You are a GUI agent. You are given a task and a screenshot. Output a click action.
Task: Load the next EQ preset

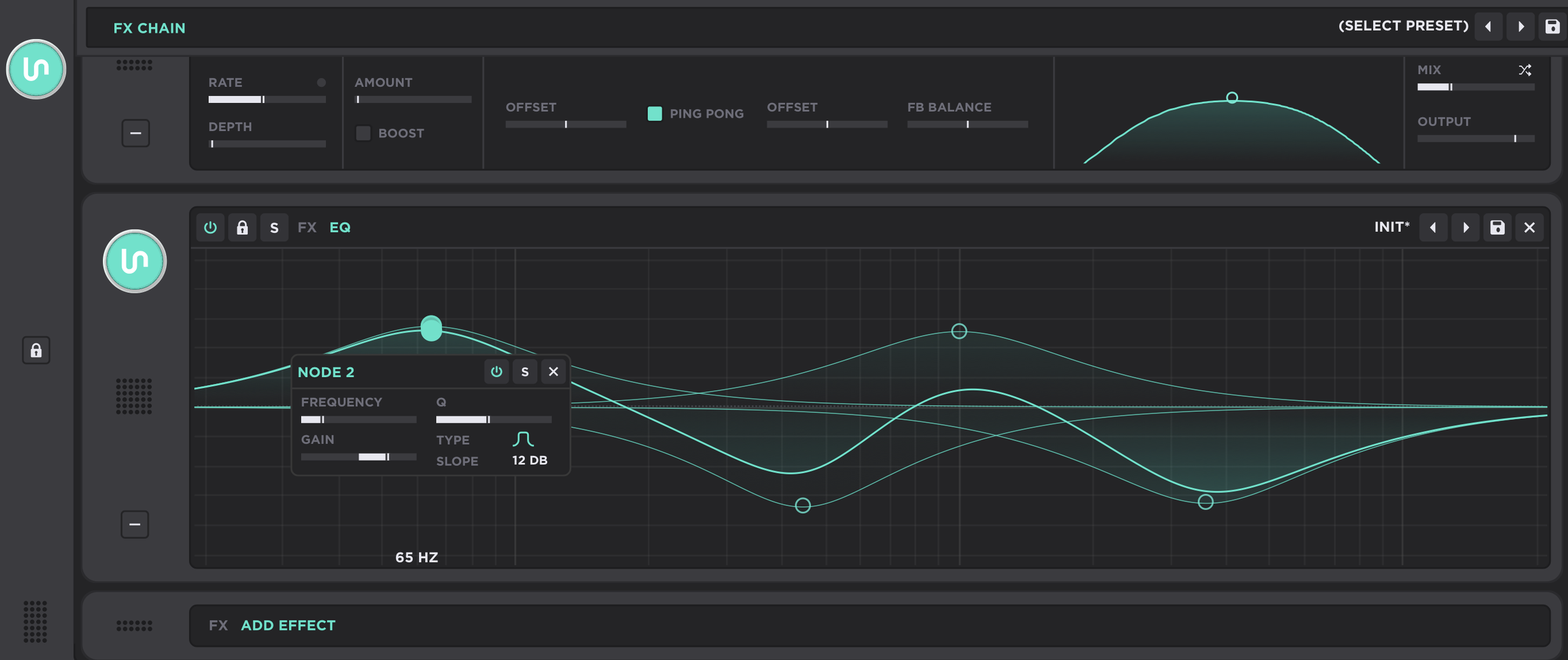pos(1466,227)
